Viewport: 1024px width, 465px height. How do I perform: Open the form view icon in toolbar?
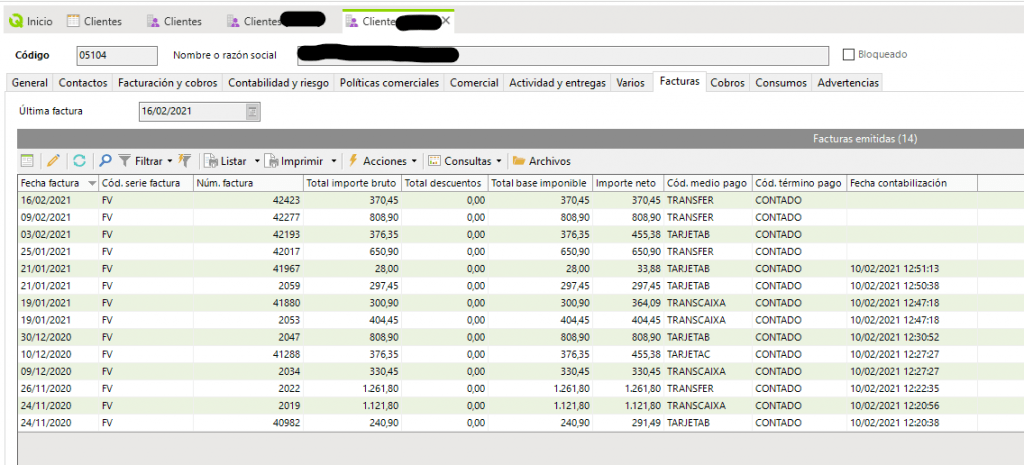click(x=27, y=161)
